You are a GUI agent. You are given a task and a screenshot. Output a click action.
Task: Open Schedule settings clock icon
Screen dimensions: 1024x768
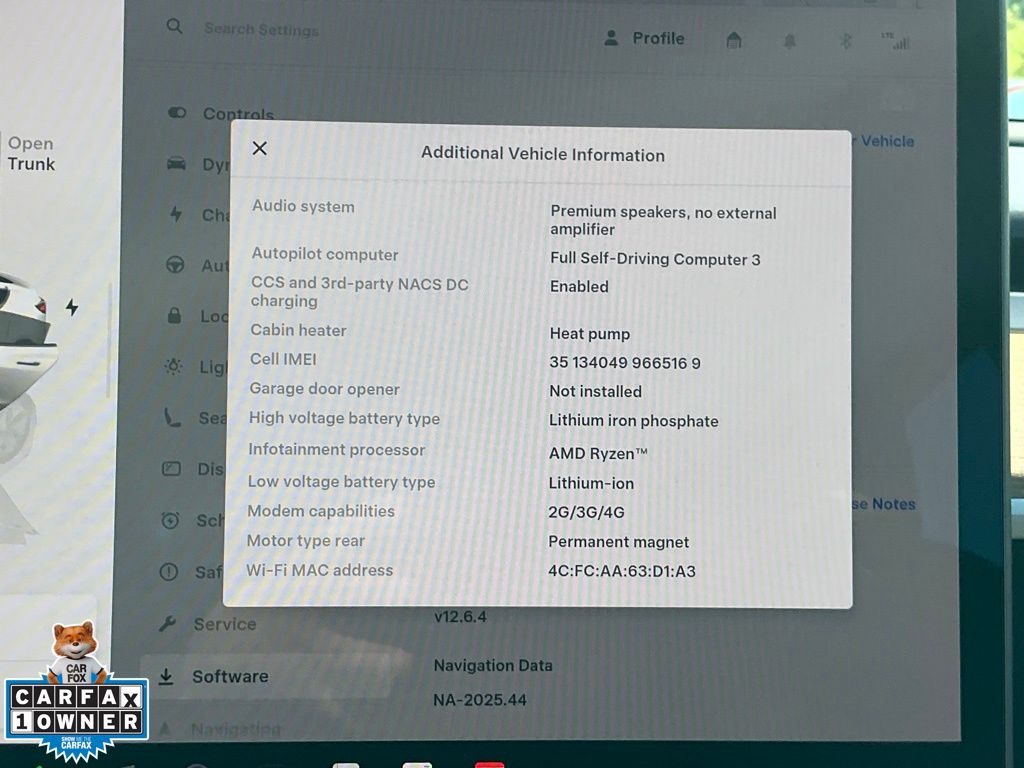coord(171,520)
